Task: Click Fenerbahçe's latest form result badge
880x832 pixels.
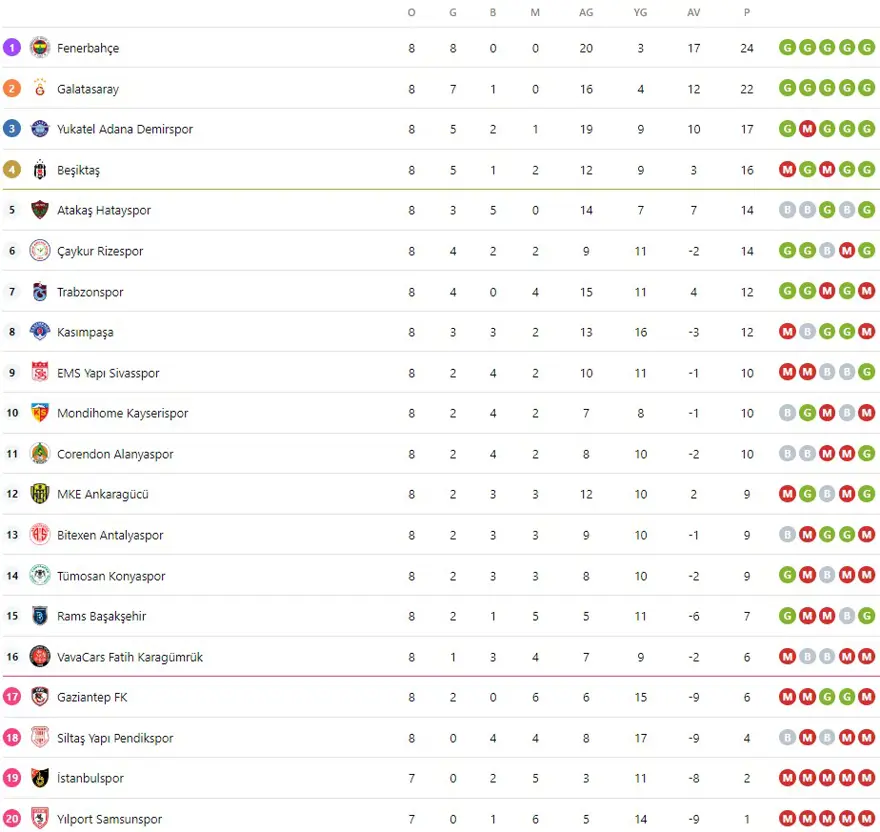Action: tap(866, 48)
